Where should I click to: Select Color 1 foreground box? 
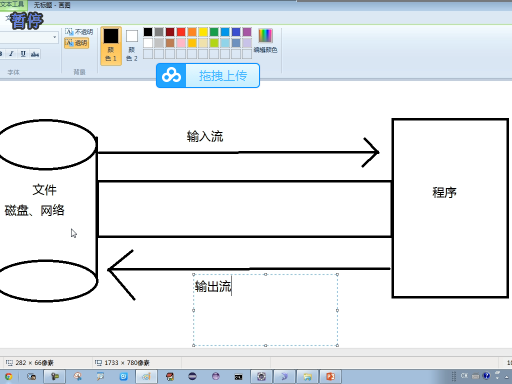(x=111, y=46)
